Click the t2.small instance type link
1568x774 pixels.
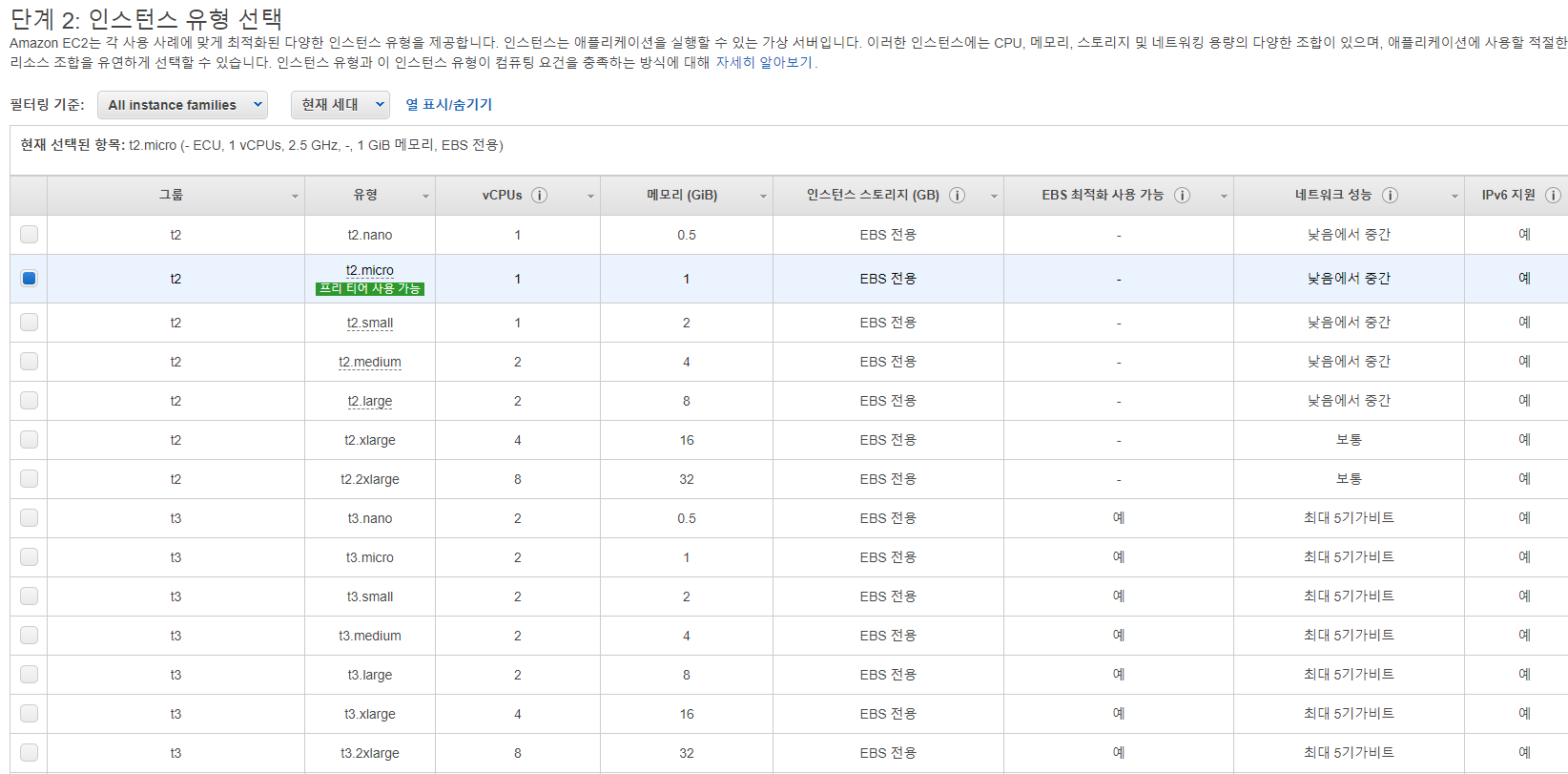(370, 323)
